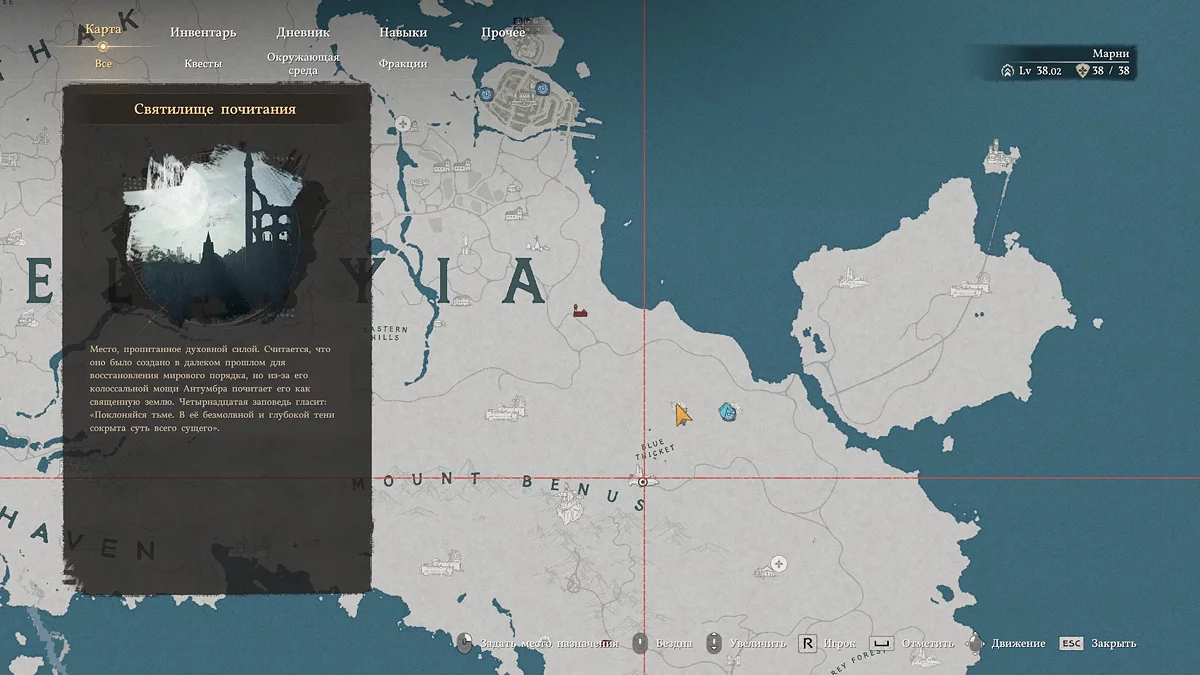This screenshot has width=1200, height=675.
Task: Click the left blue emblem in the city
Action: (x=487, y=94)
